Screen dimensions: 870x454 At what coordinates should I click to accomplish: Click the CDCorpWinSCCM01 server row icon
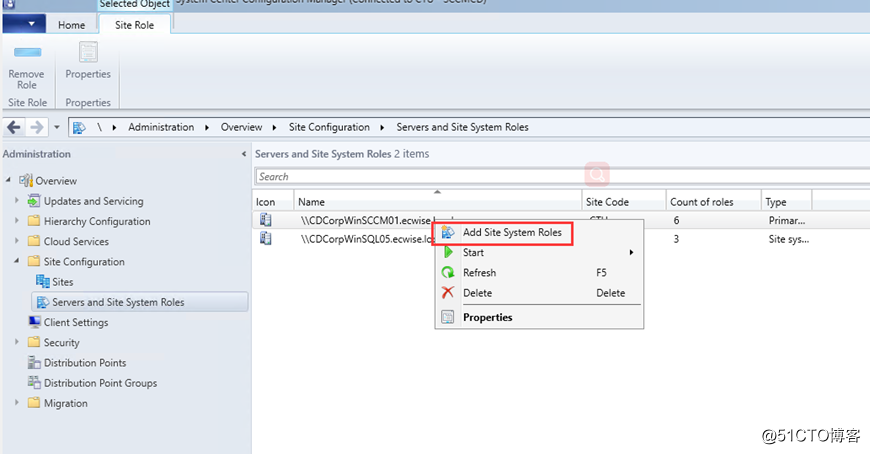coord(266,220)
